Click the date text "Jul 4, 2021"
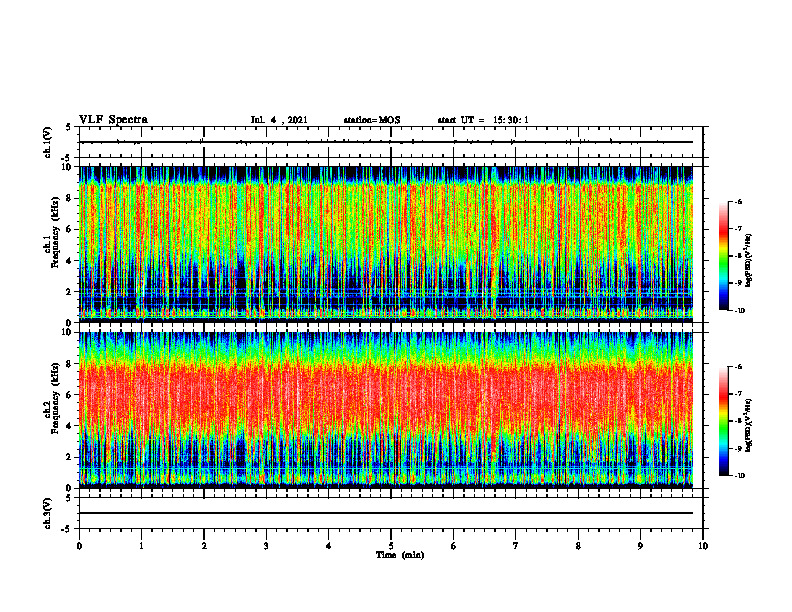Viewport: 792px width, 612px height. [x=279, y=120]
